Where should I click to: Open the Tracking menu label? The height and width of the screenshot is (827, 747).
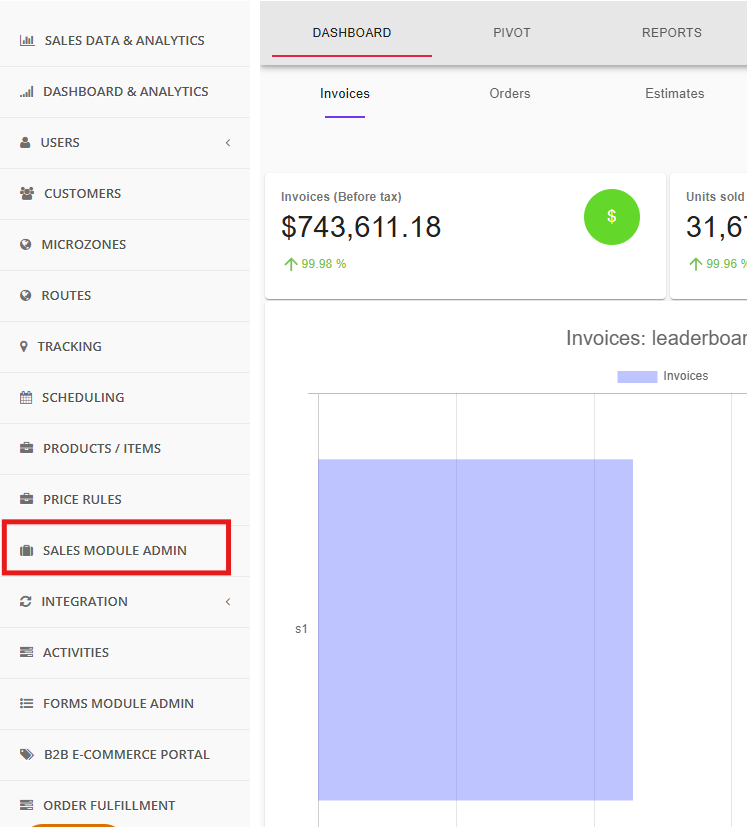[x=70, y=347]
